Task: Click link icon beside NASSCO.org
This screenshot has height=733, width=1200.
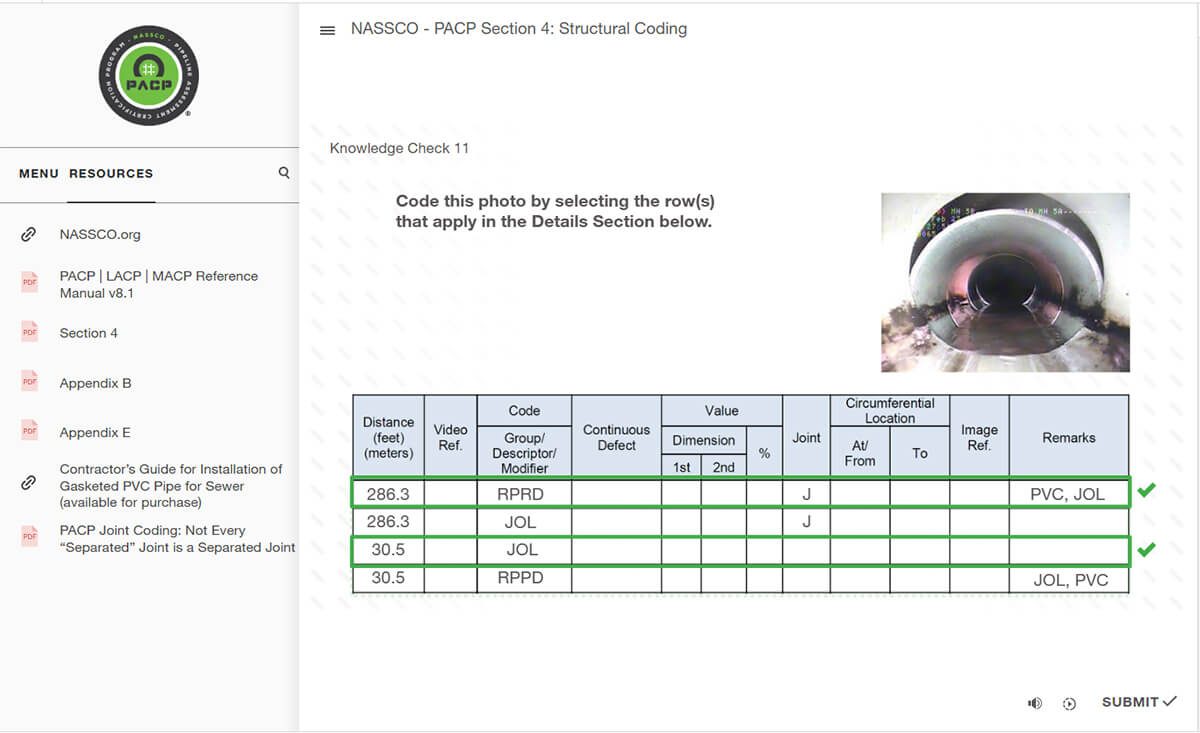Action: pyautogui.click(x=29, y=235)
